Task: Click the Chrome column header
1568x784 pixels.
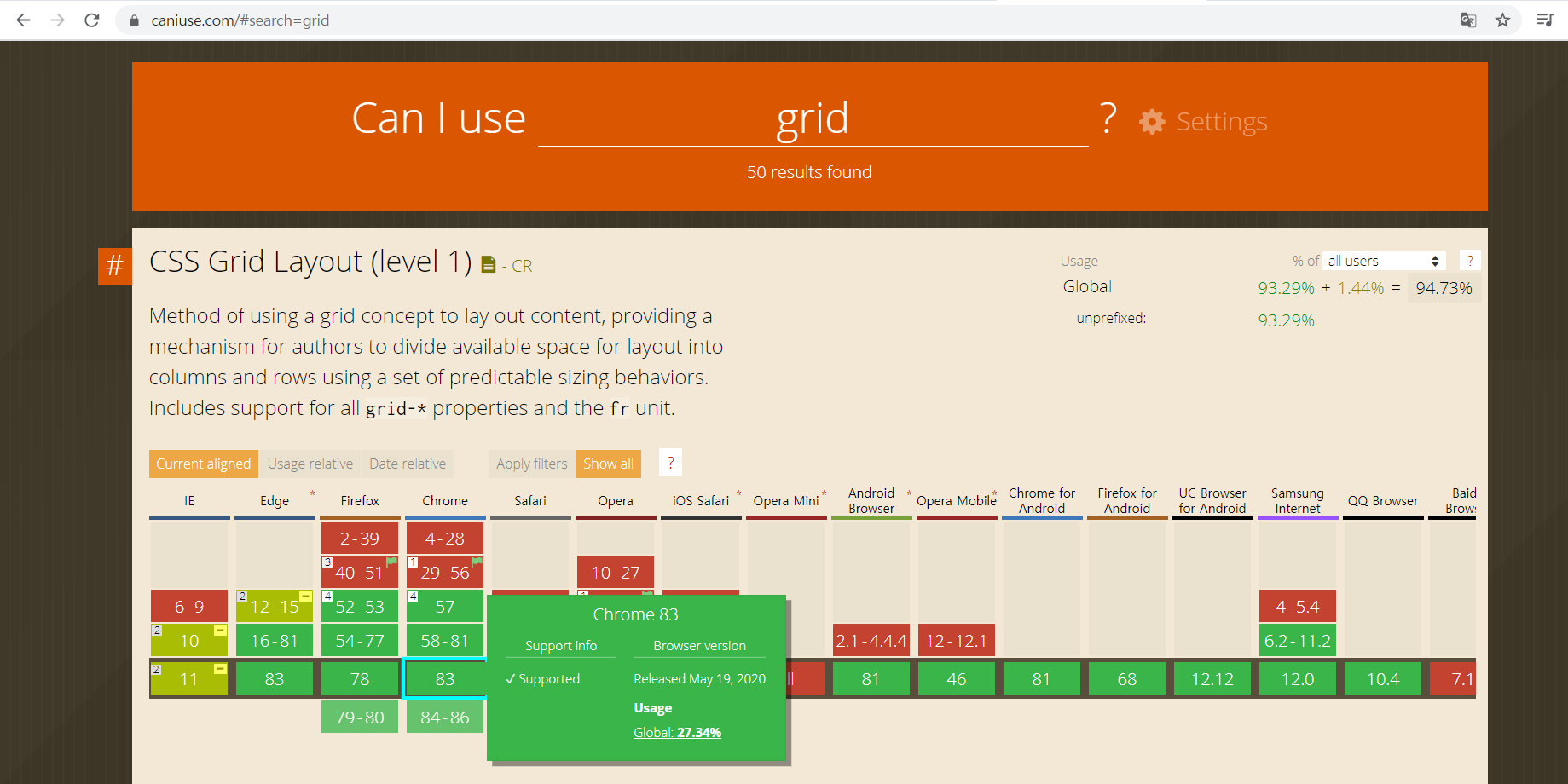Action: (445, 501)
